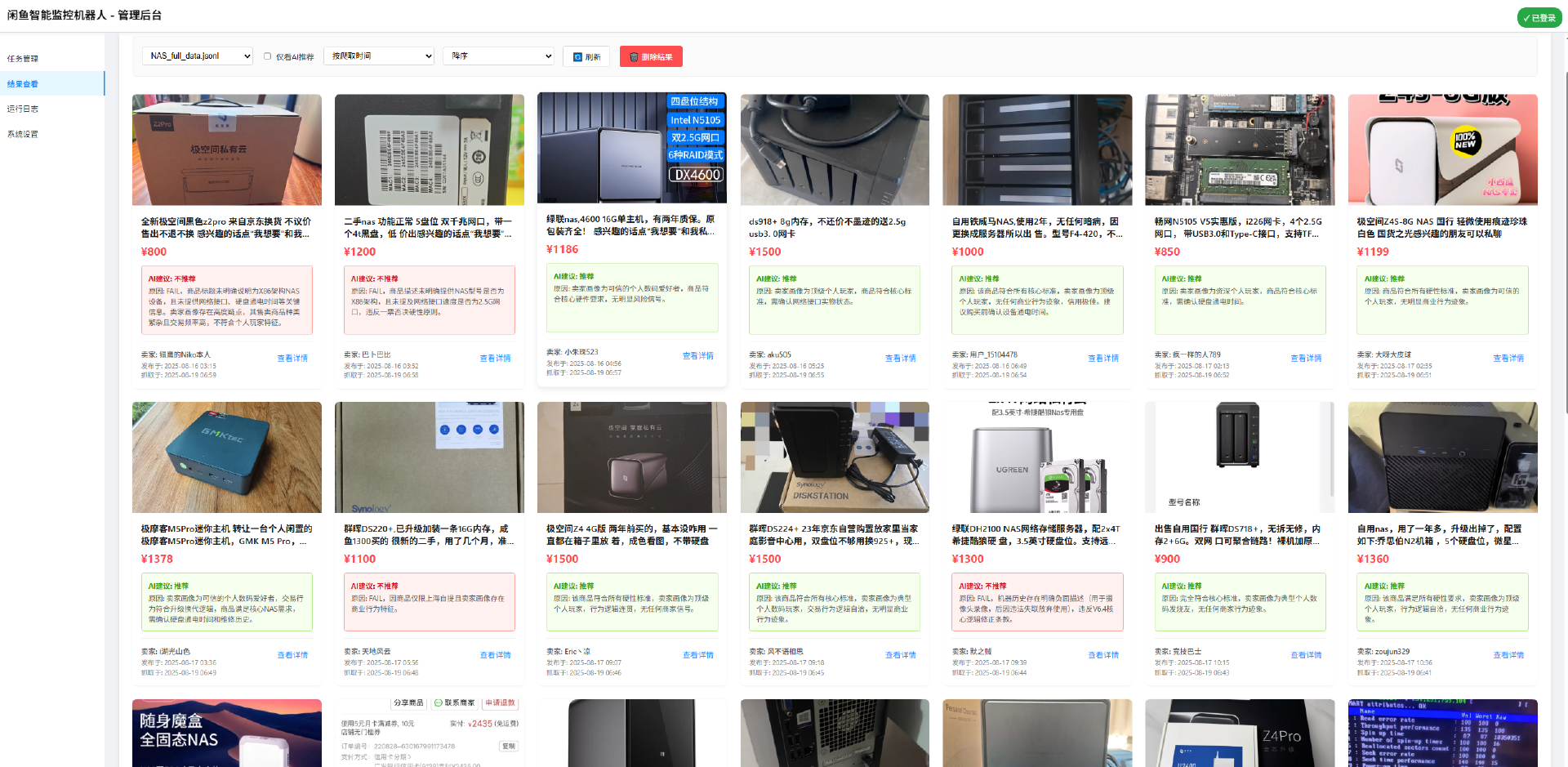Screen dimensions: 1568x767
Task: Click the UGREEN NAS with drives image
Action: [x=1037, y=457]
